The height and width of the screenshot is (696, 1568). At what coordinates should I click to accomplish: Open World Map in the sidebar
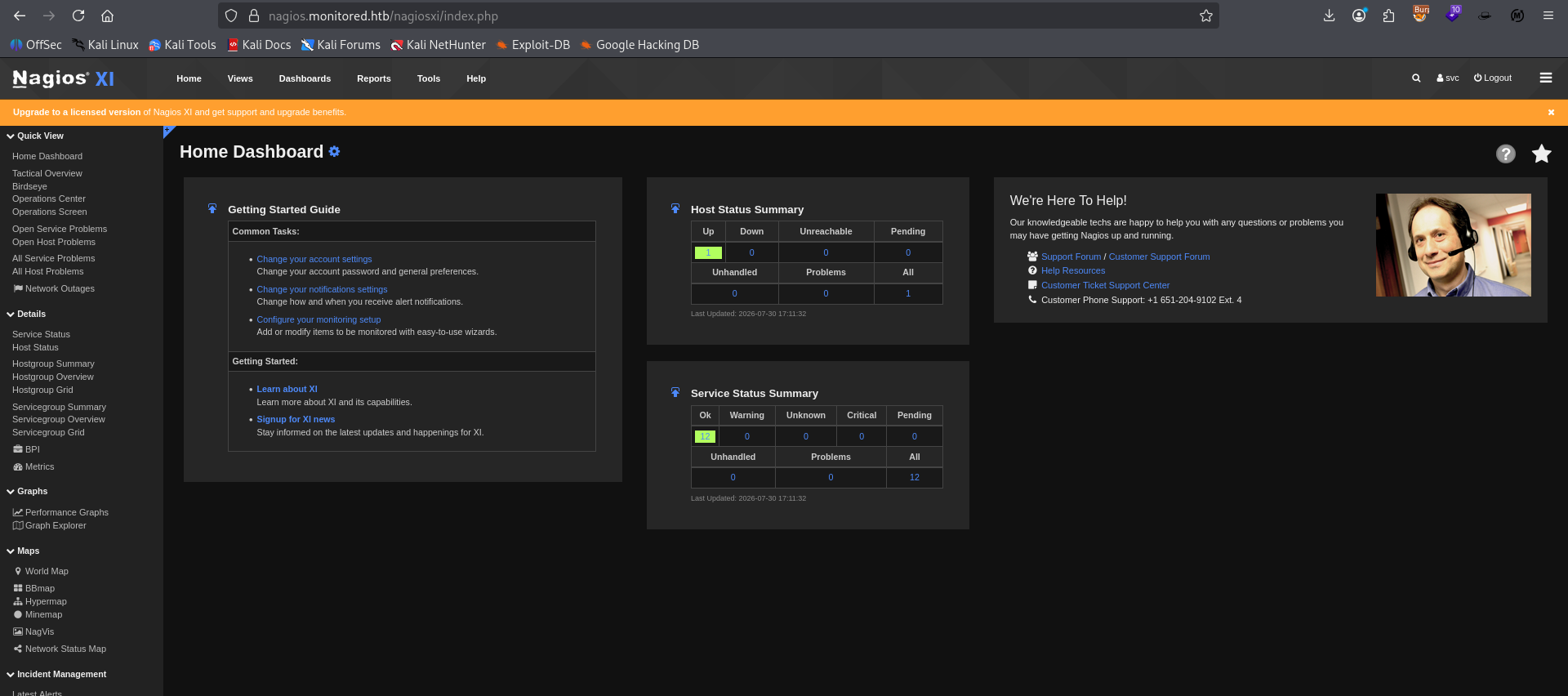41,571
